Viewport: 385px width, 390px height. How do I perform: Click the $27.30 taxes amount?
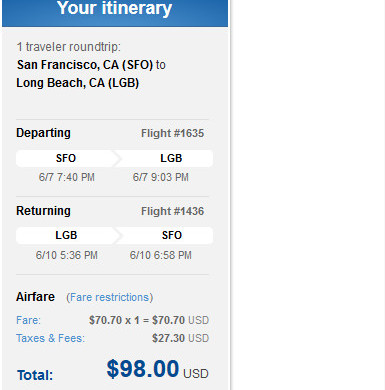pos(168,338)
